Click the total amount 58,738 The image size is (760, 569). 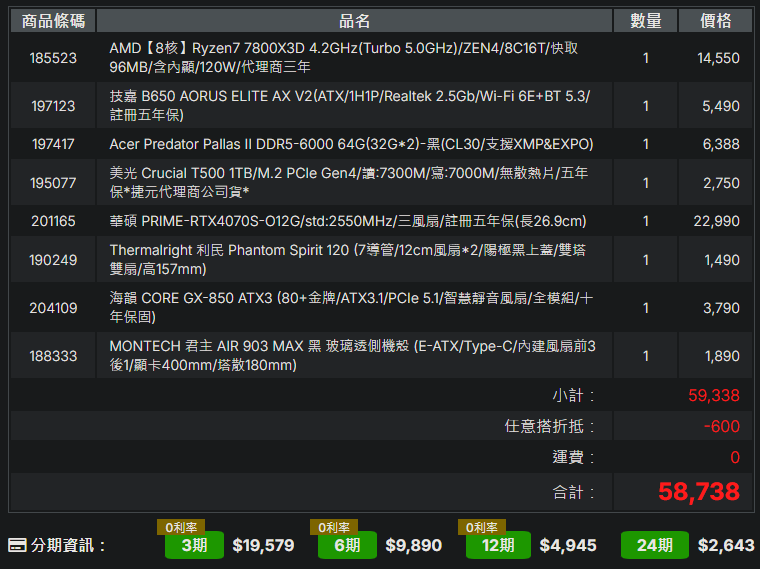[x=699, y=492]
